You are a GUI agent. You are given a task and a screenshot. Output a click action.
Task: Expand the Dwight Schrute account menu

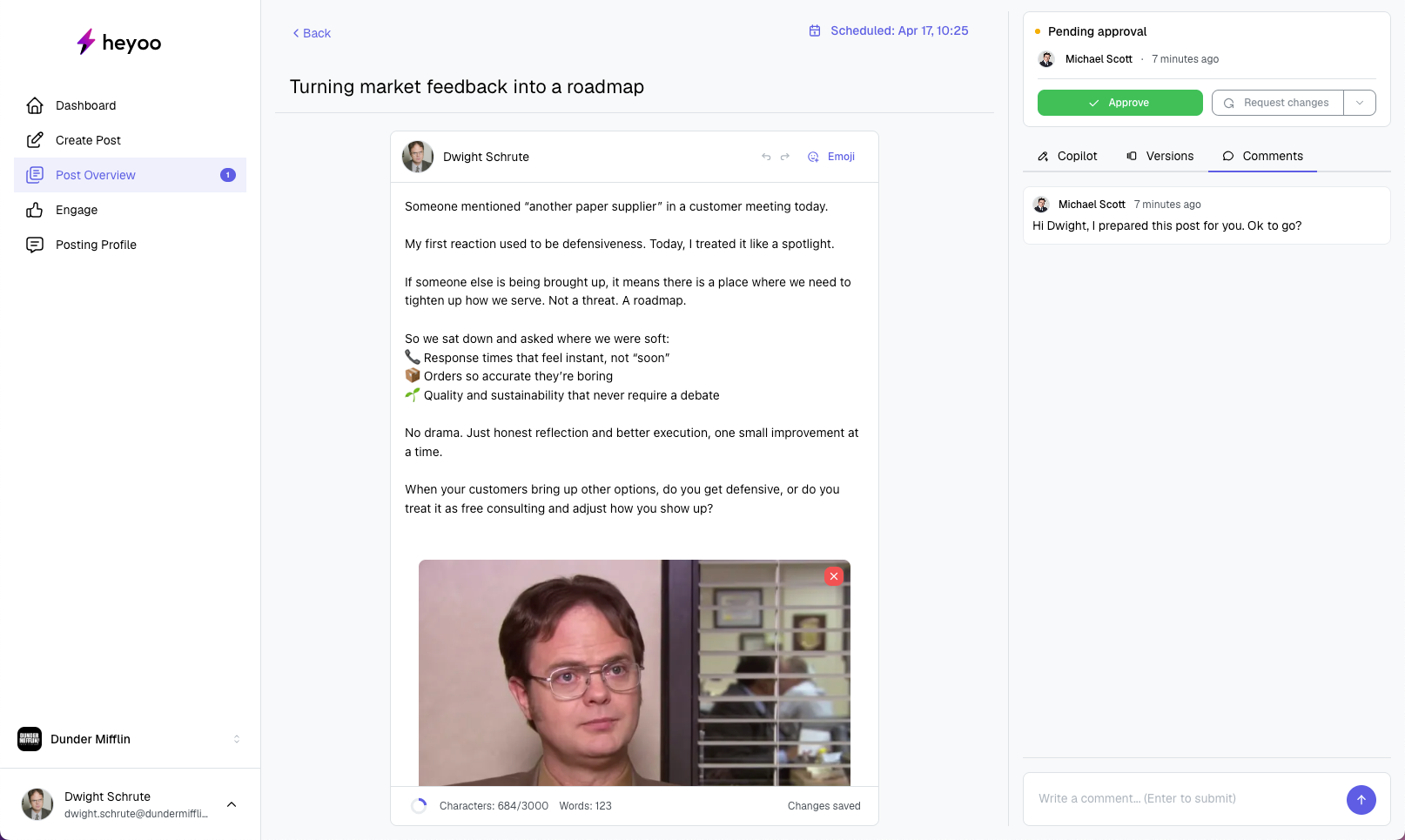click(232, 804)
